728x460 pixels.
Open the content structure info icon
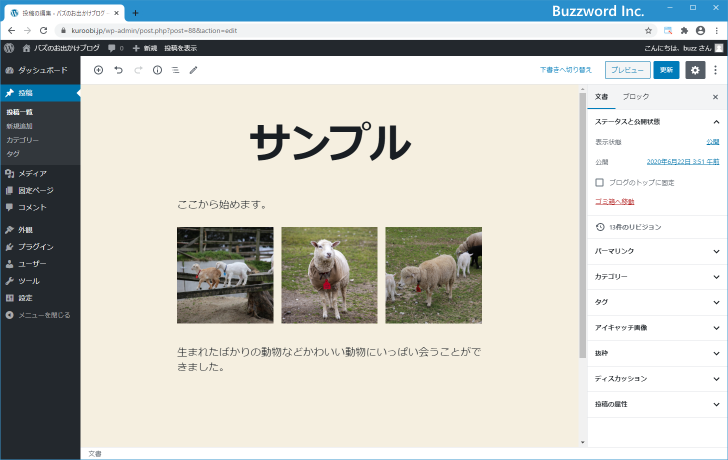[157, 70]
